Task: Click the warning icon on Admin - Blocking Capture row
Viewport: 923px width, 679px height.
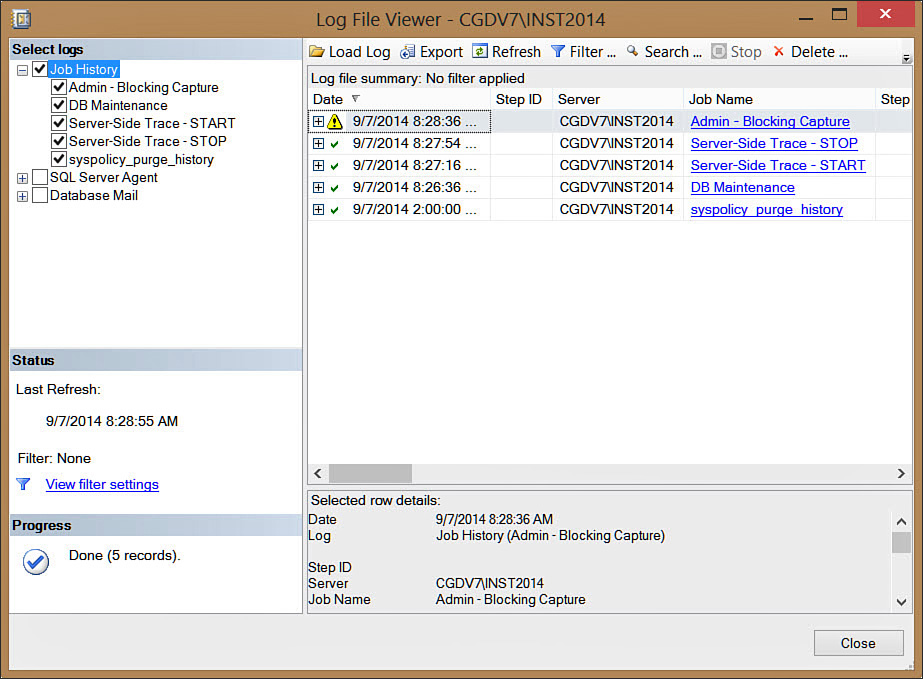Action: (x=334, y=121)
